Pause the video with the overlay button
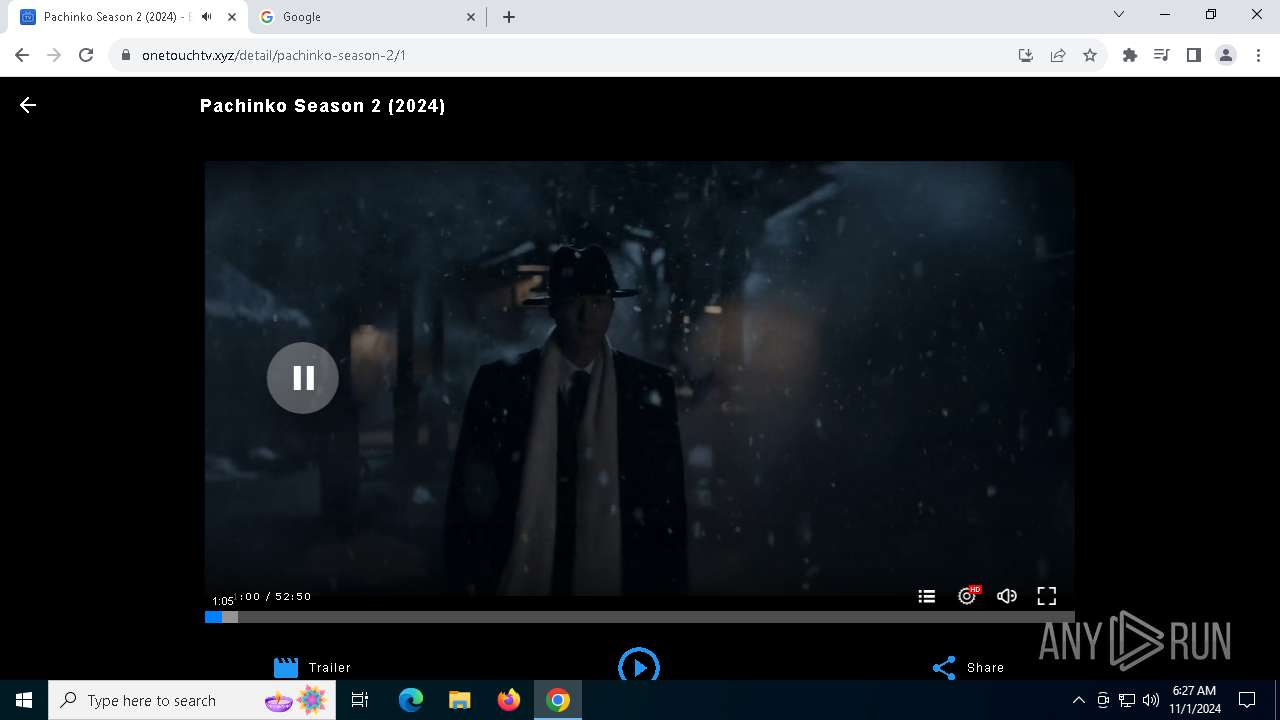This screenshot has width=1280, height=720. [x=303, y=378]
